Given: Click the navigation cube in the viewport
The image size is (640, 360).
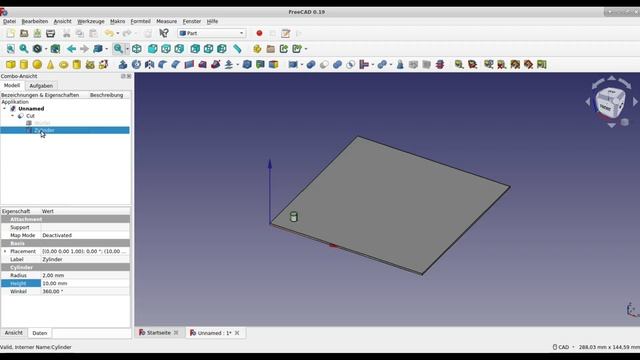Looking at the screenshot, I should pos(610,102).
